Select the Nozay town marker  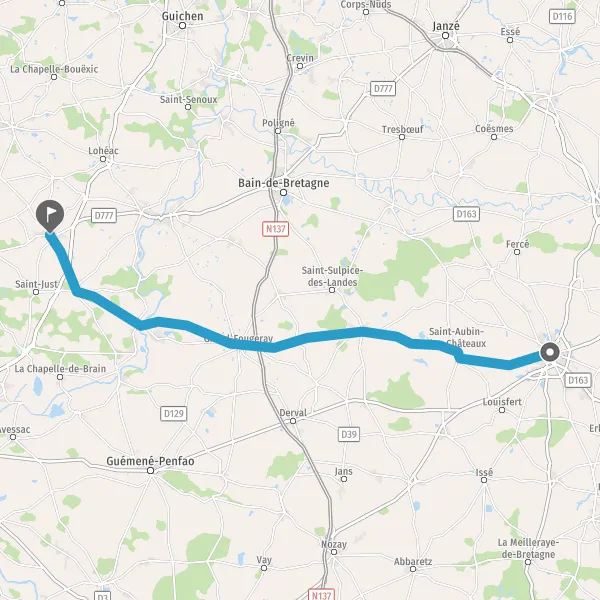334,552
